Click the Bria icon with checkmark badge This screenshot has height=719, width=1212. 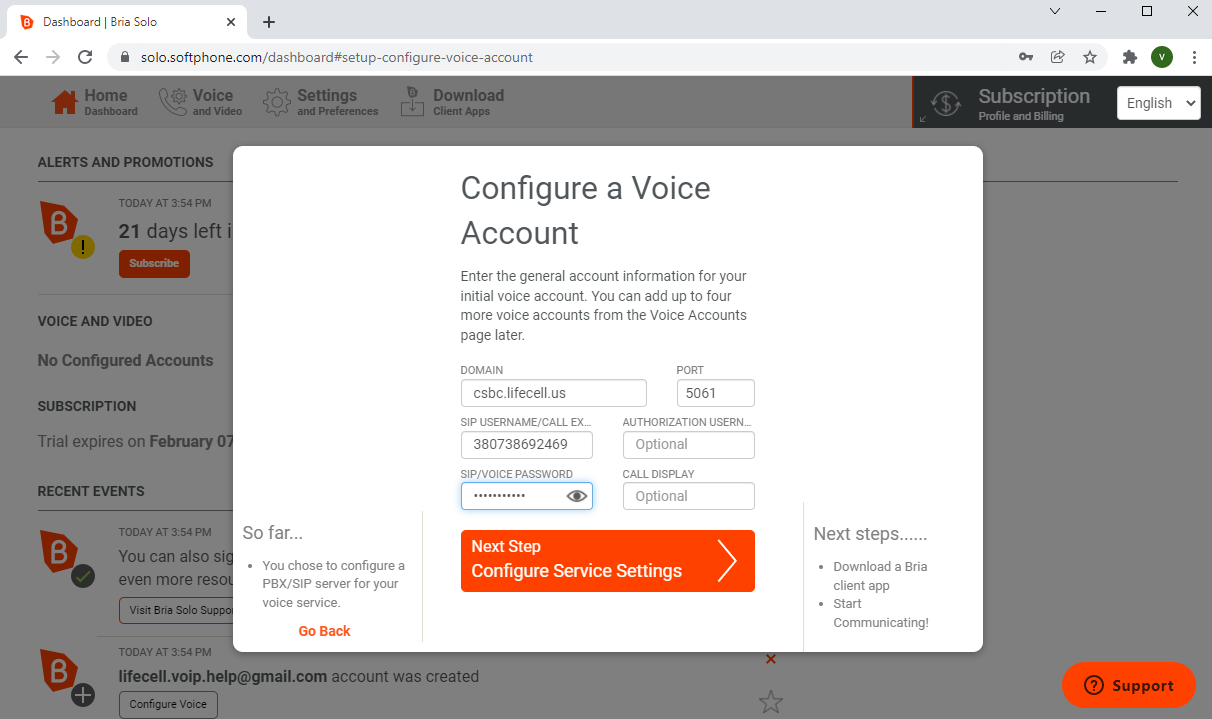66,558
